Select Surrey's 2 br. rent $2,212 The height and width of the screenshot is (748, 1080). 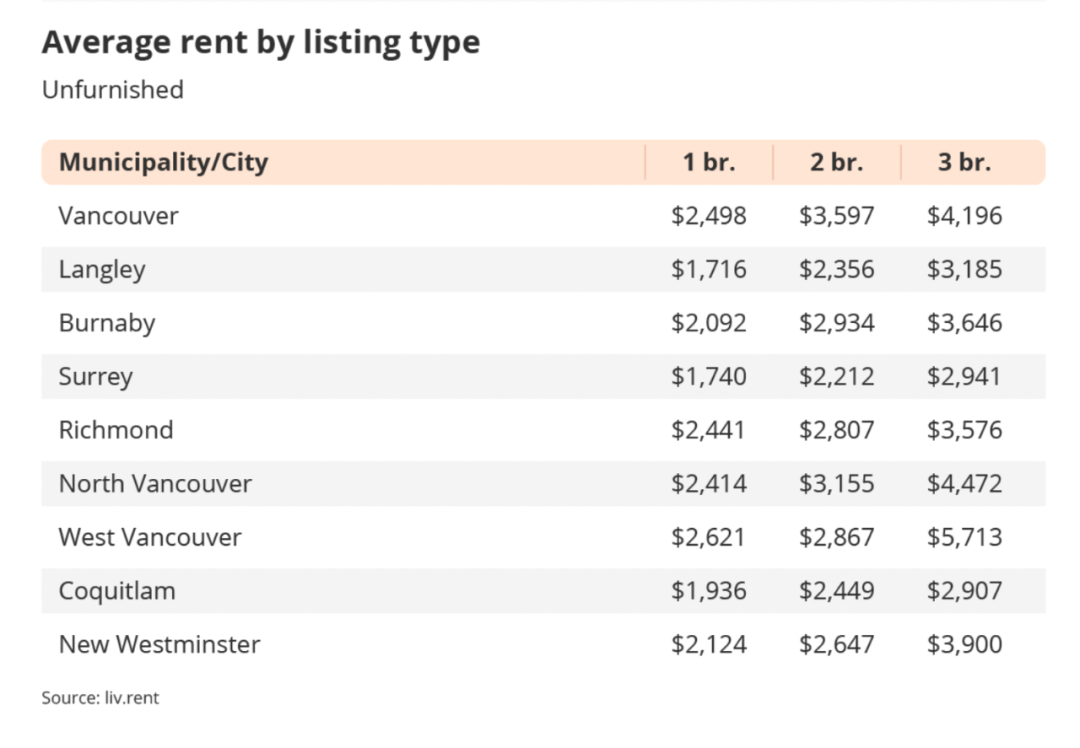[836, 377]
